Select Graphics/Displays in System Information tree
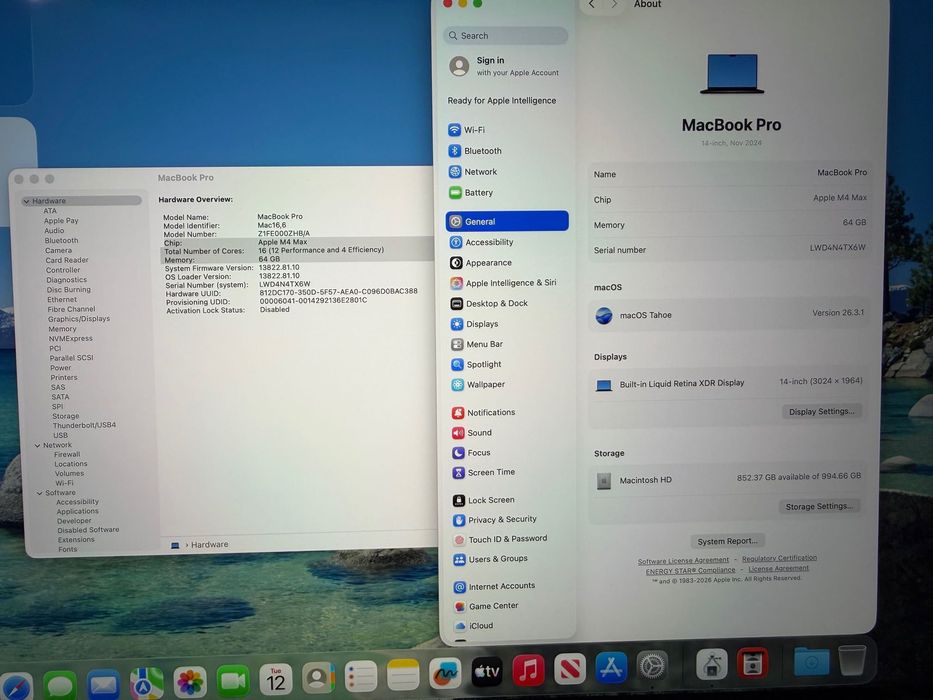 point(79,319)
